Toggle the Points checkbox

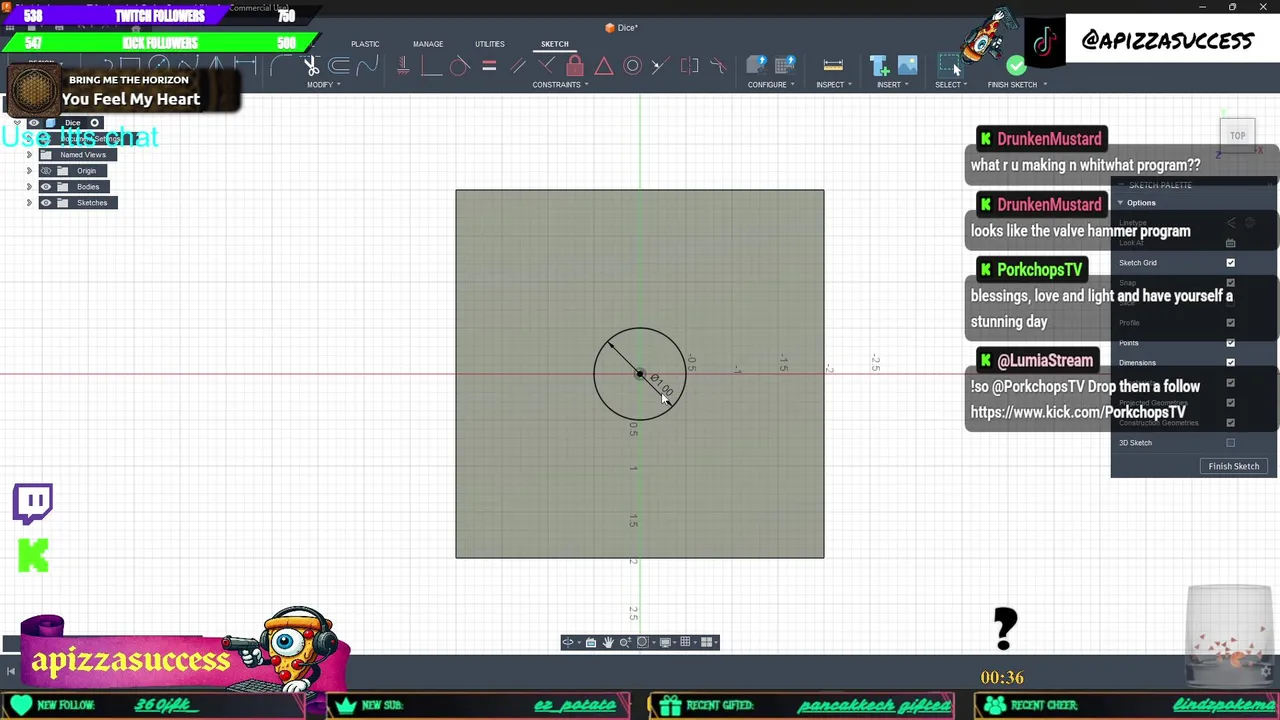pyautogui.click(x=1230, y=343)
